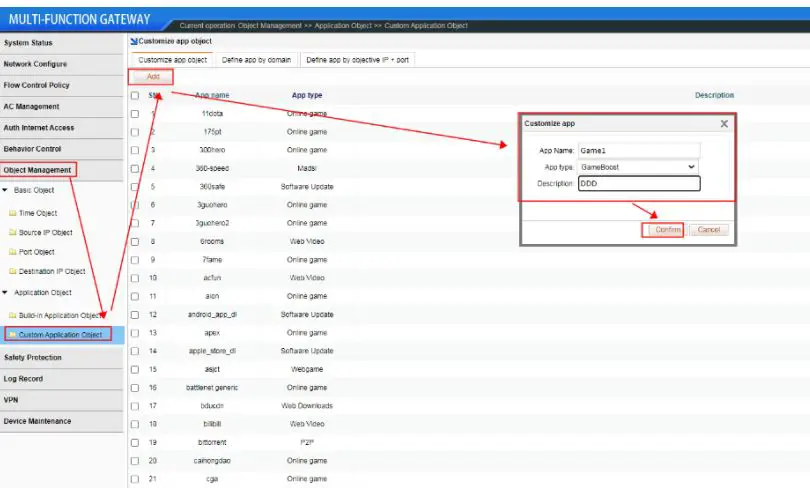Screen dimensions: 810x488
Task: Click the apex app name
Action: pos(212,333)
